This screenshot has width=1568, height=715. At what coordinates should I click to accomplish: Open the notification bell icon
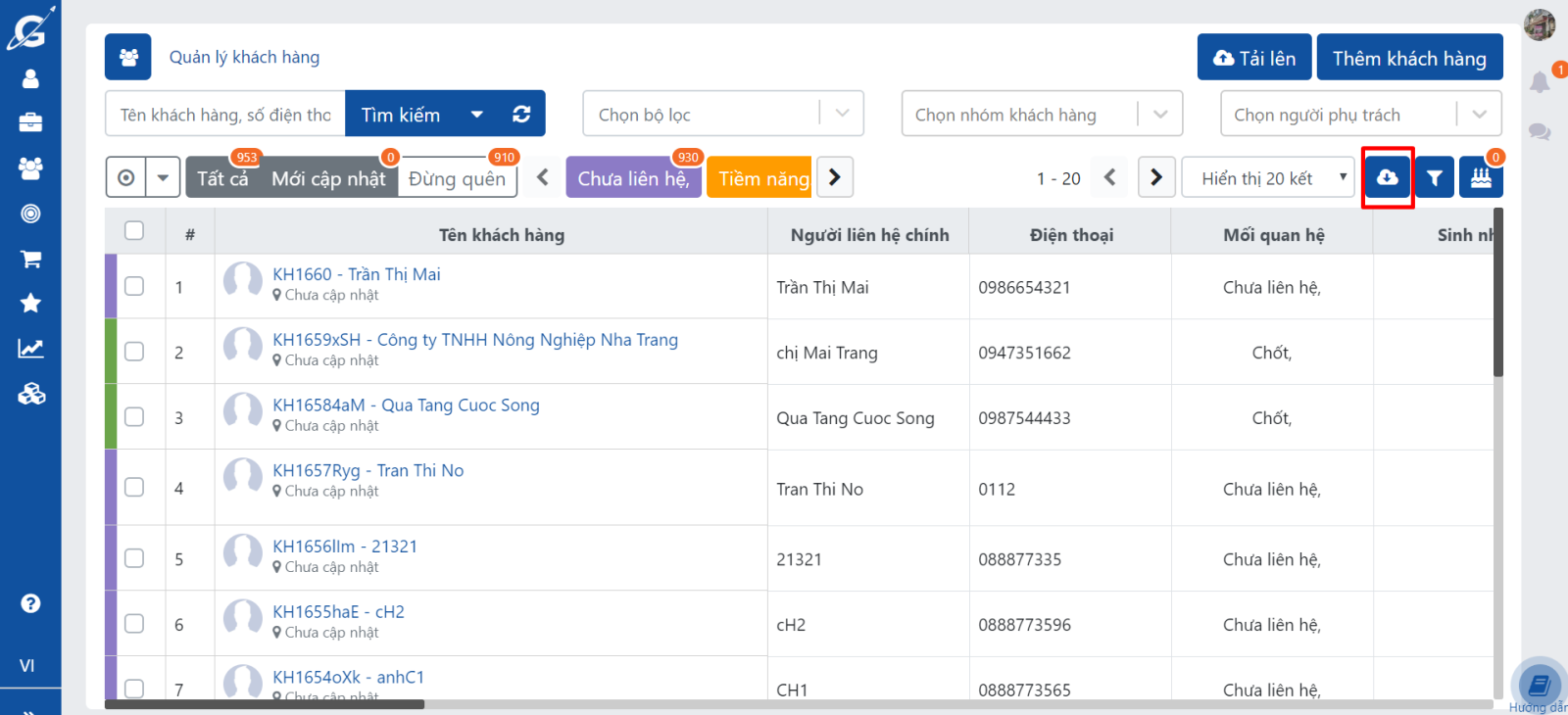(x=1540, y=82)
